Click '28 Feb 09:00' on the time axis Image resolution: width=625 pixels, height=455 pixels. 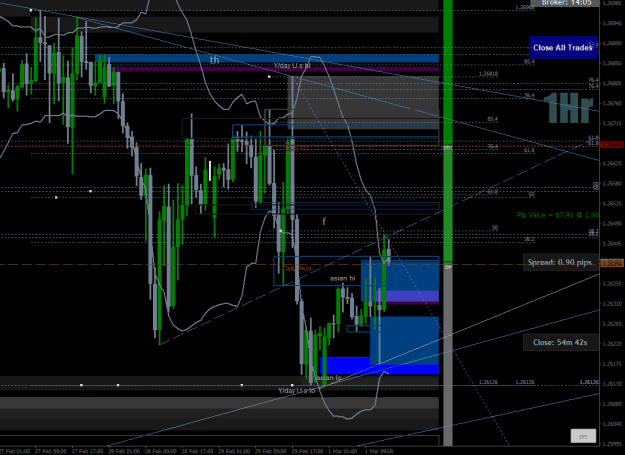(x=161, y=451)
